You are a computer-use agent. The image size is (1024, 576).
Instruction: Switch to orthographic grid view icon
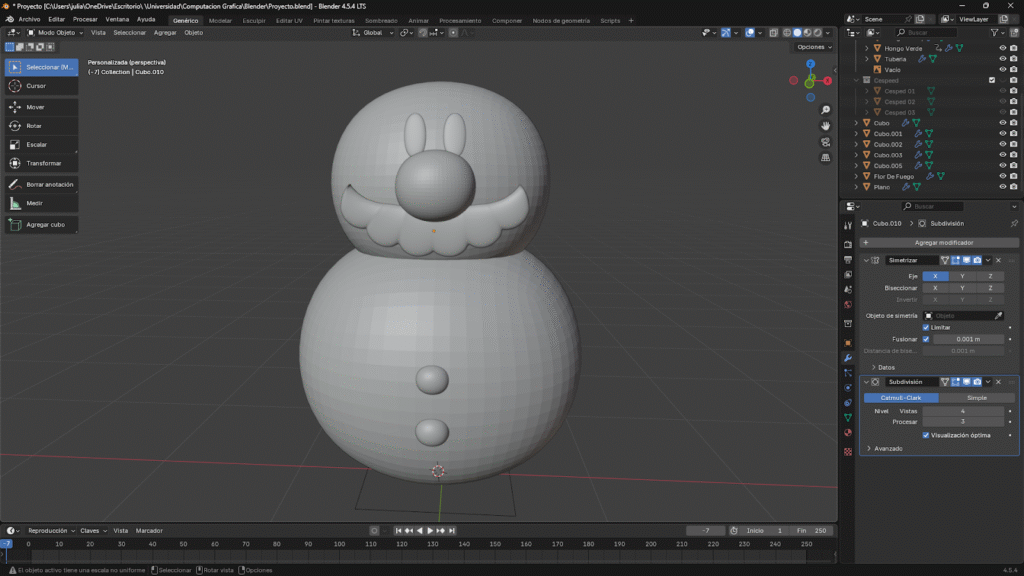(x=826, y=158)
